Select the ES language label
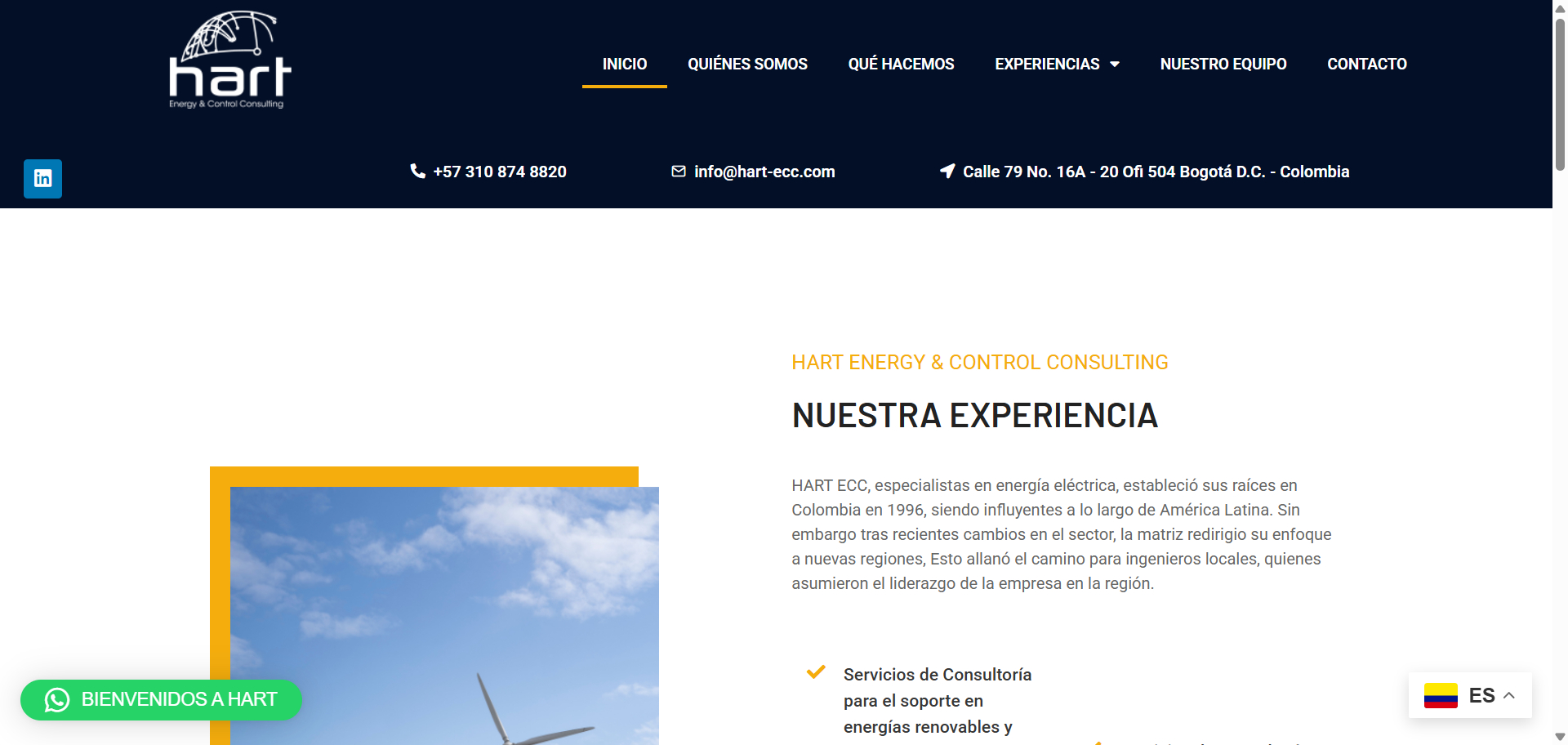The width and height of the screenshot is (1568, 745). [1481, 695]
